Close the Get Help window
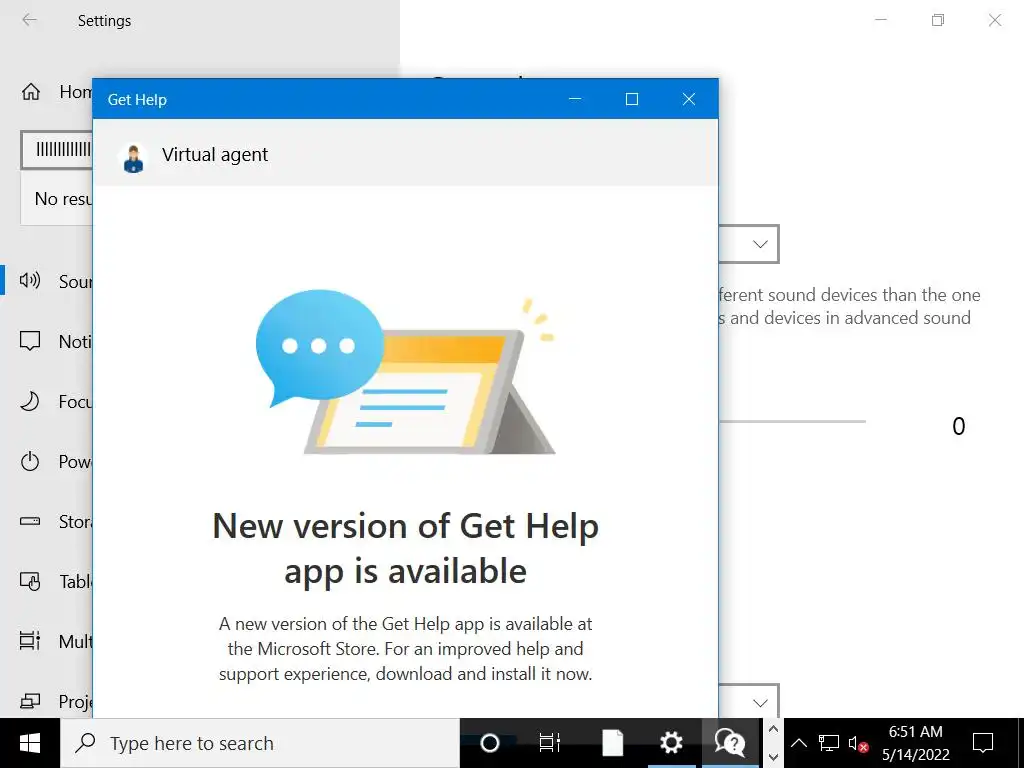Image resolution: width=1024 pixels, height=768 pixels. [x=688, y=99]
